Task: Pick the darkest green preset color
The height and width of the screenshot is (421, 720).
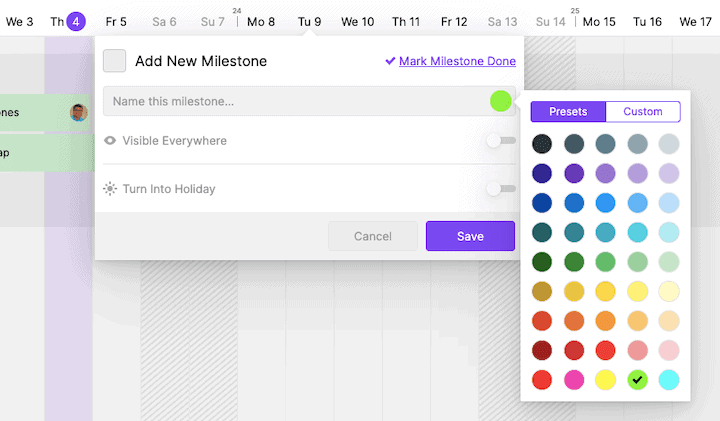Action: point(542,262)
